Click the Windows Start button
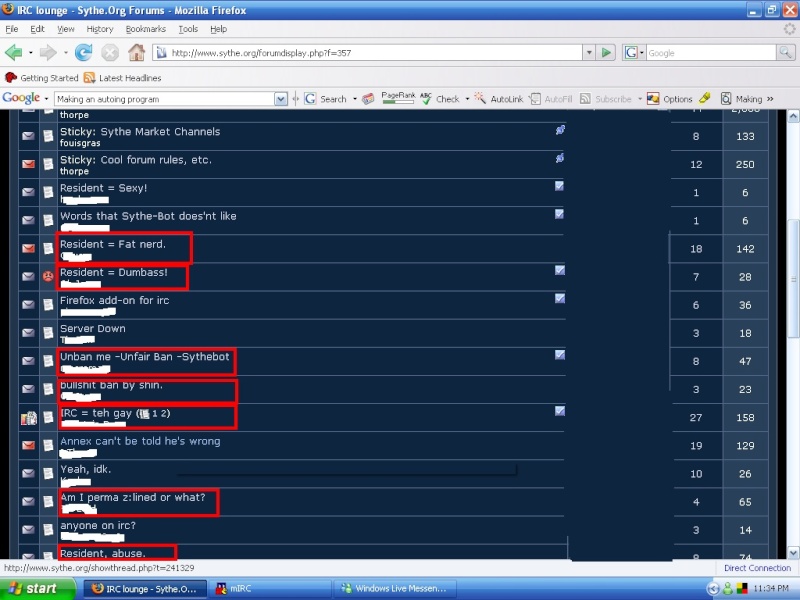 [38, 589]
